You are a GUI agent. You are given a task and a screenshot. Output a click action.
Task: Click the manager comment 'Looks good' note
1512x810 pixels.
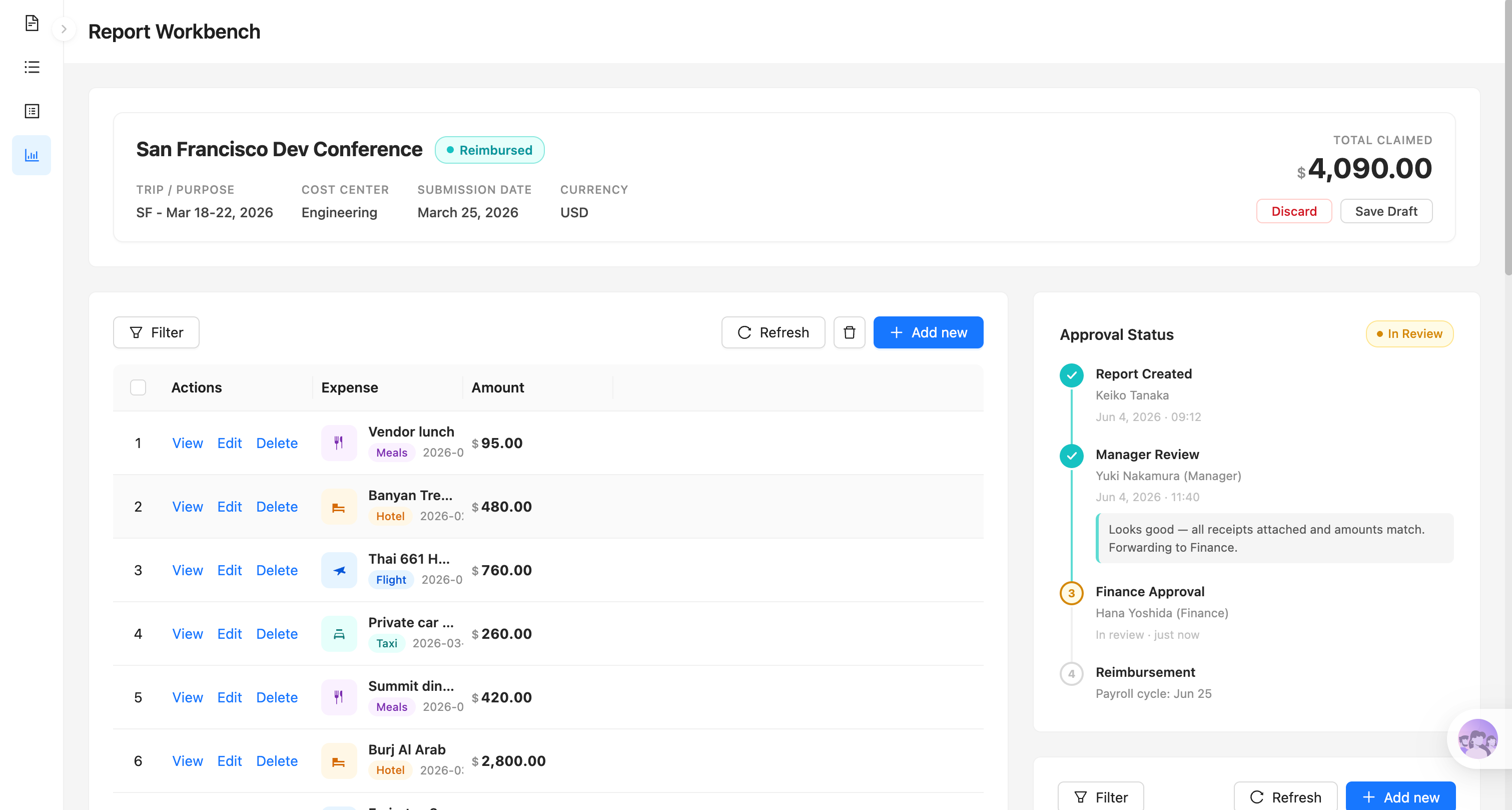(1274, 538)
